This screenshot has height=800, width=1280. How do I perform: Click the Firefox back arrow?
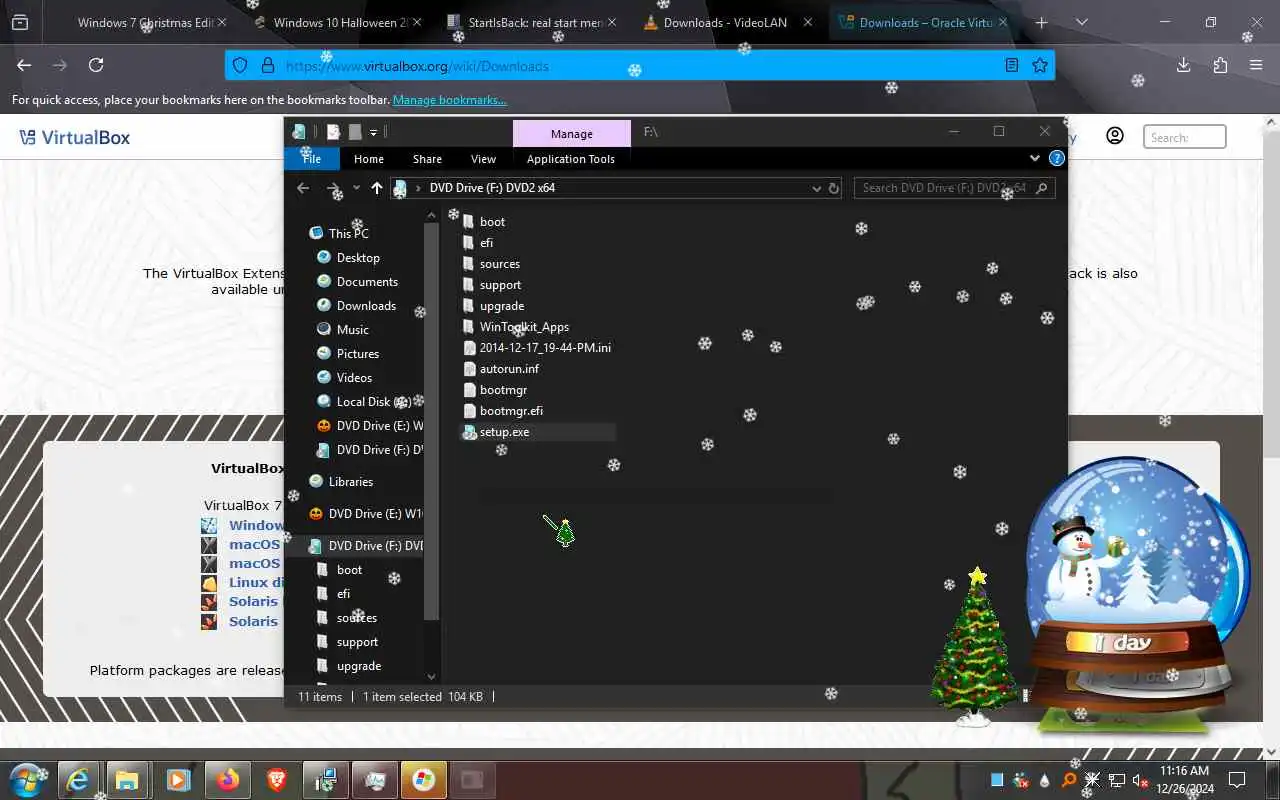[x=24, y=65]
